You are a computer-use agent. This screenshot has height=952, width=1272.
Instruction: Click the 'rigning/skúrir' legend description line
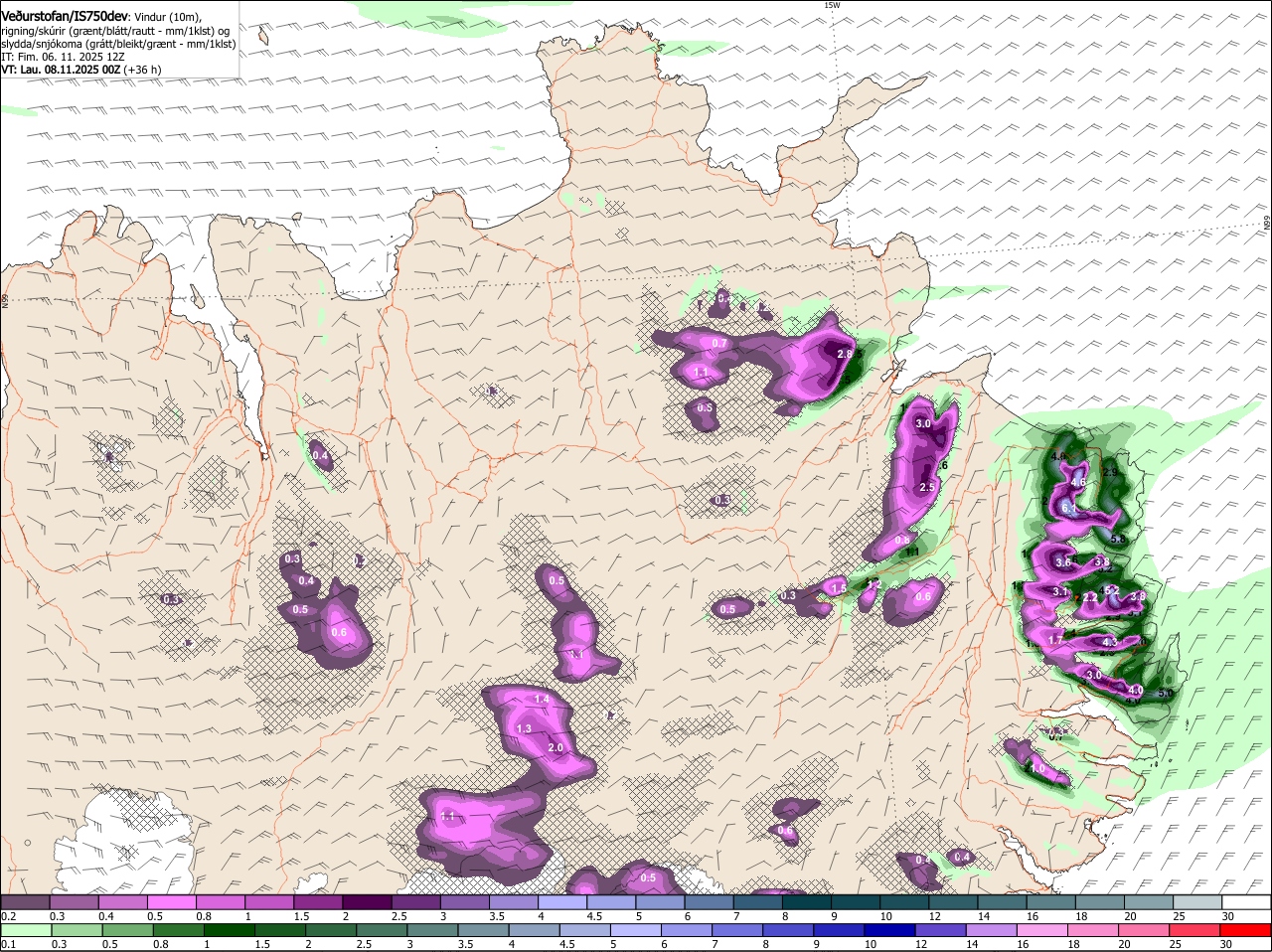(114, 31)
